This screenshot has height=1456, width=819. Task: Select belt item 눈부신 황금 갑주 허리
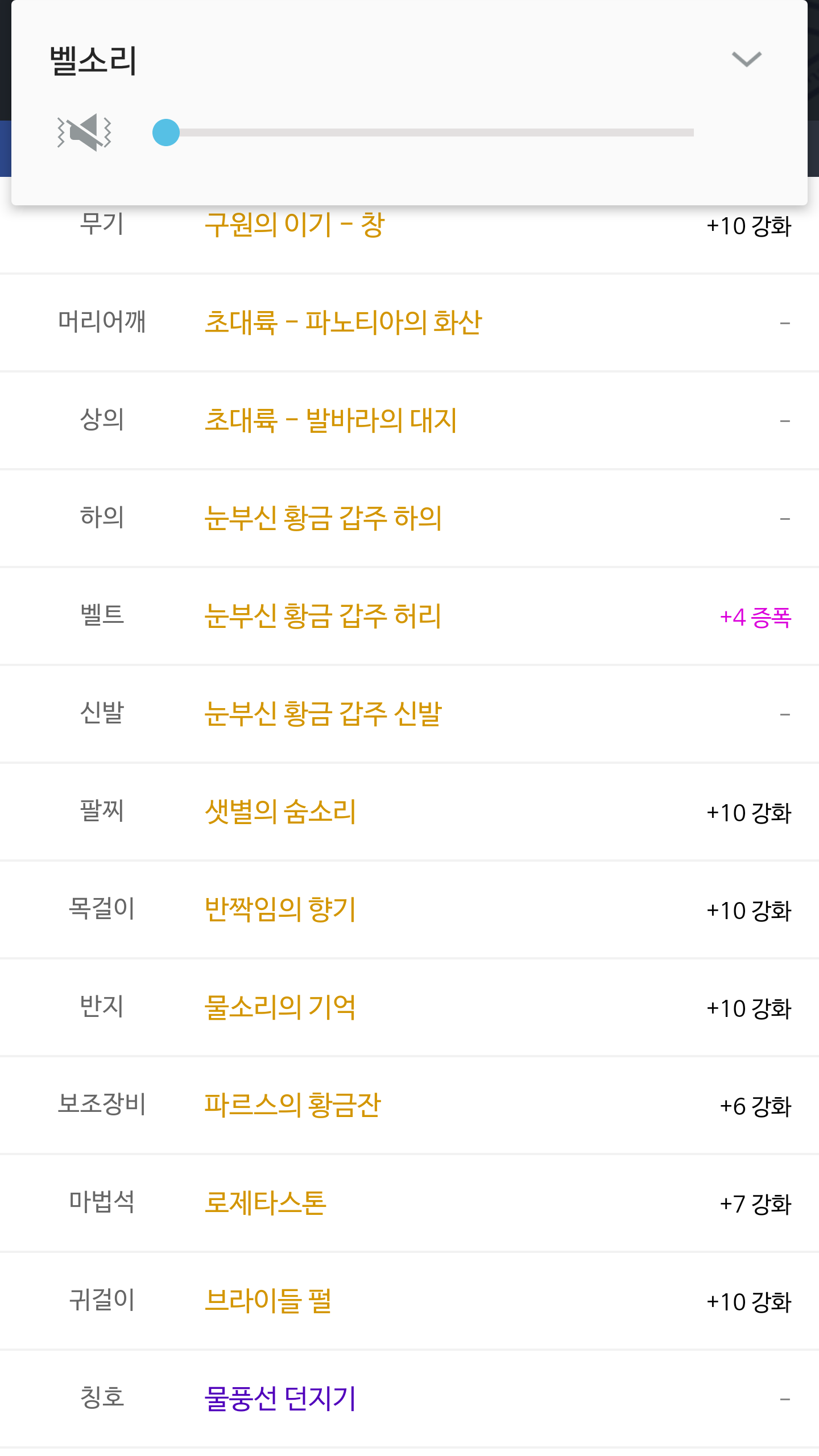[322, 616]
